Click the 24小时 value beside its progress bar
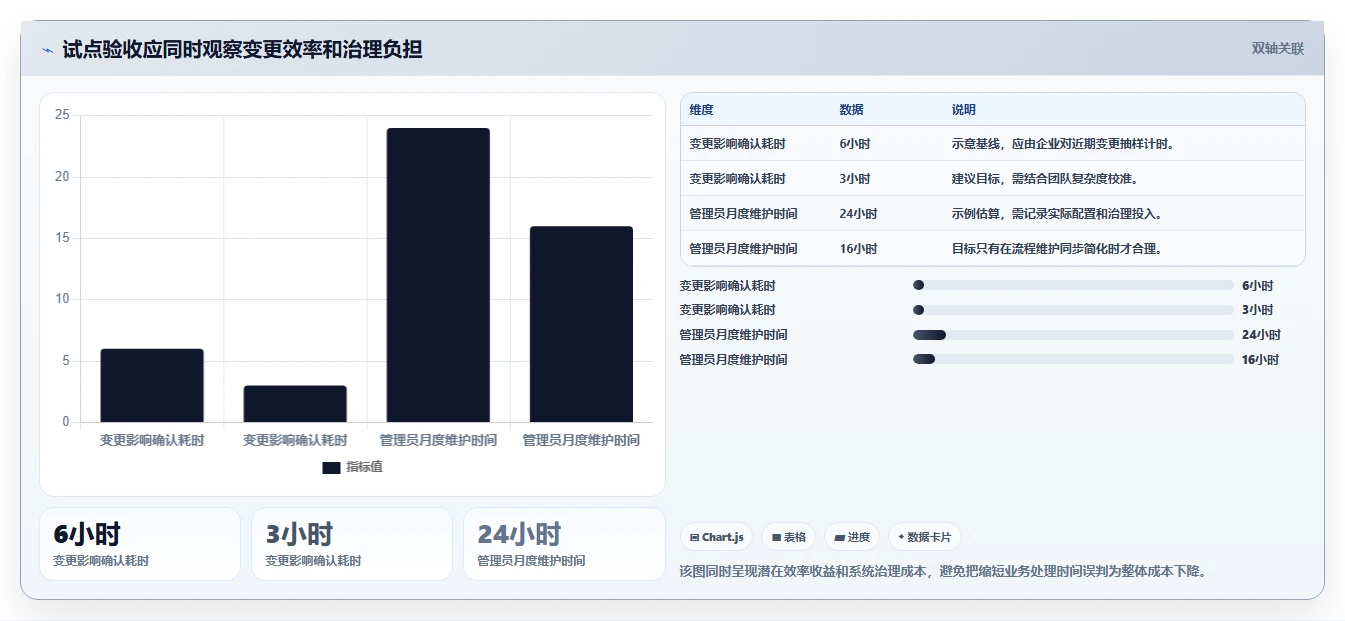Screen dimensions: 1345x621 tap(1261, 335)
